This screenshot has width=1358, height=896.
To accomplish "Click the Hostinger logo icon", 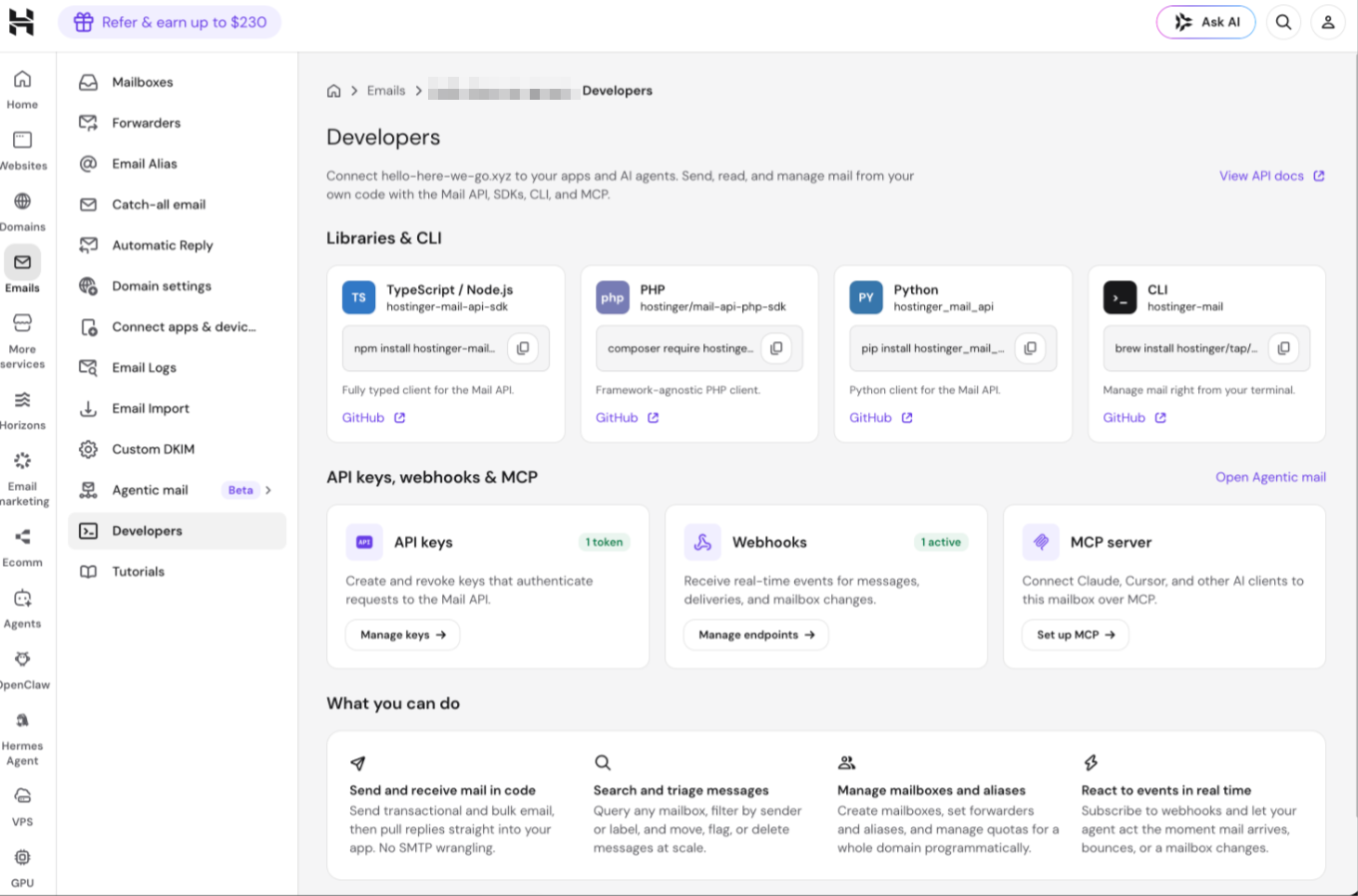I will (22, 22).
